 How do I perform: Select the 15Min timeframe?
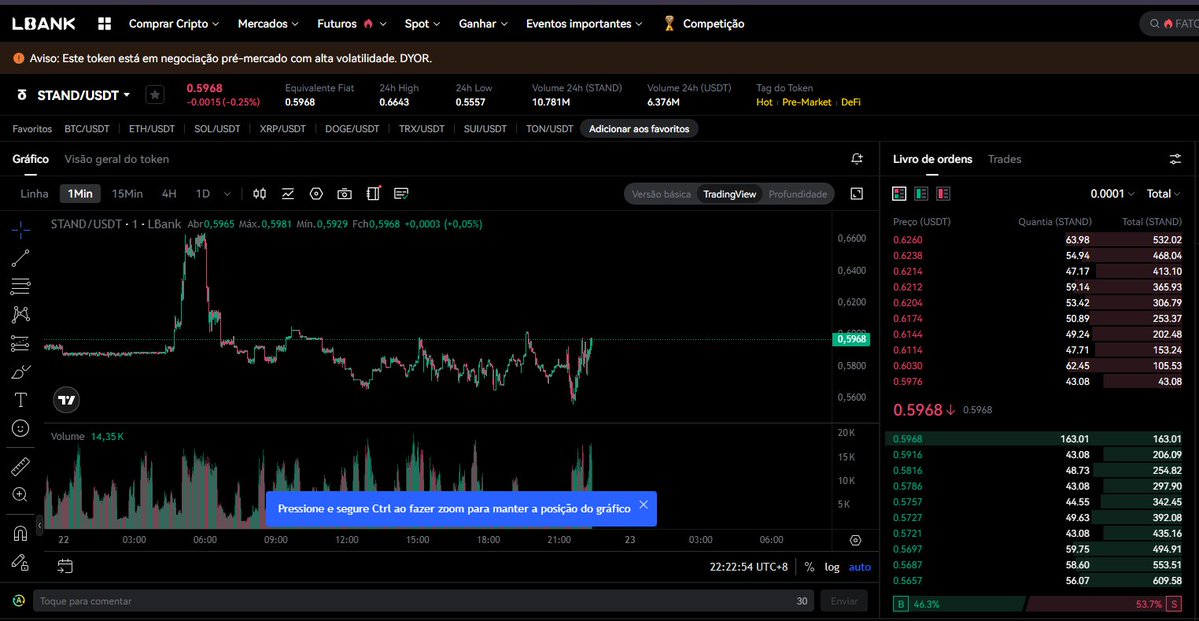pos(127,193)
